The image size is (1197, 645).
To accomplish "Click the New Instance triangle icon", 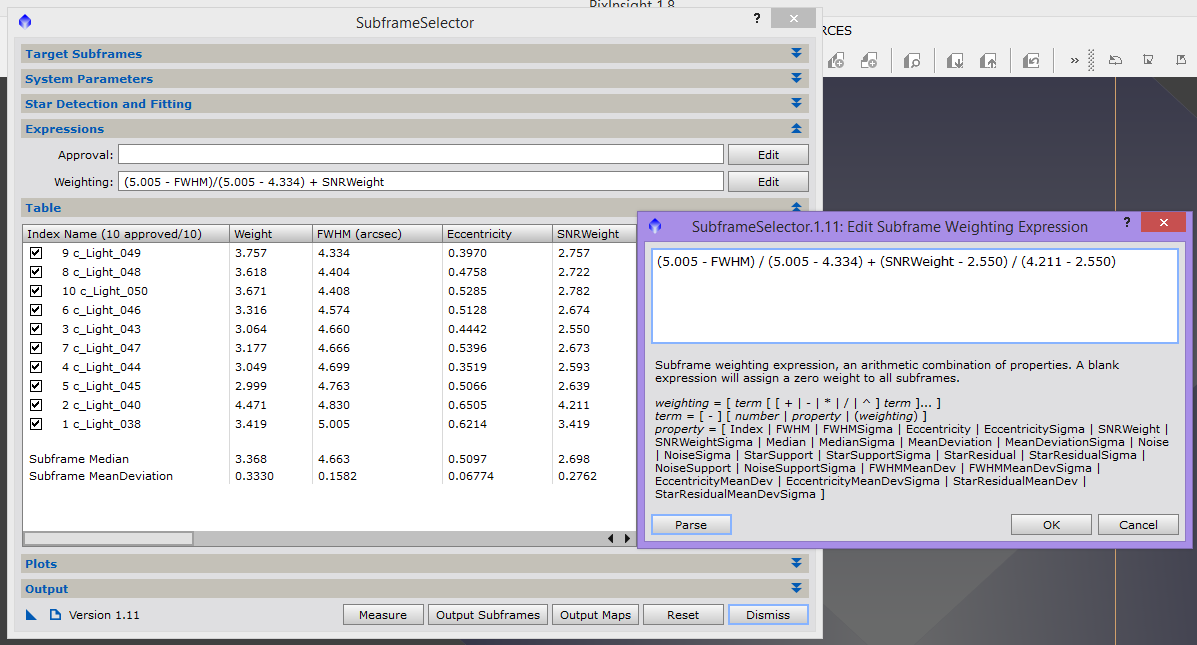I will (x=30, y=615).
